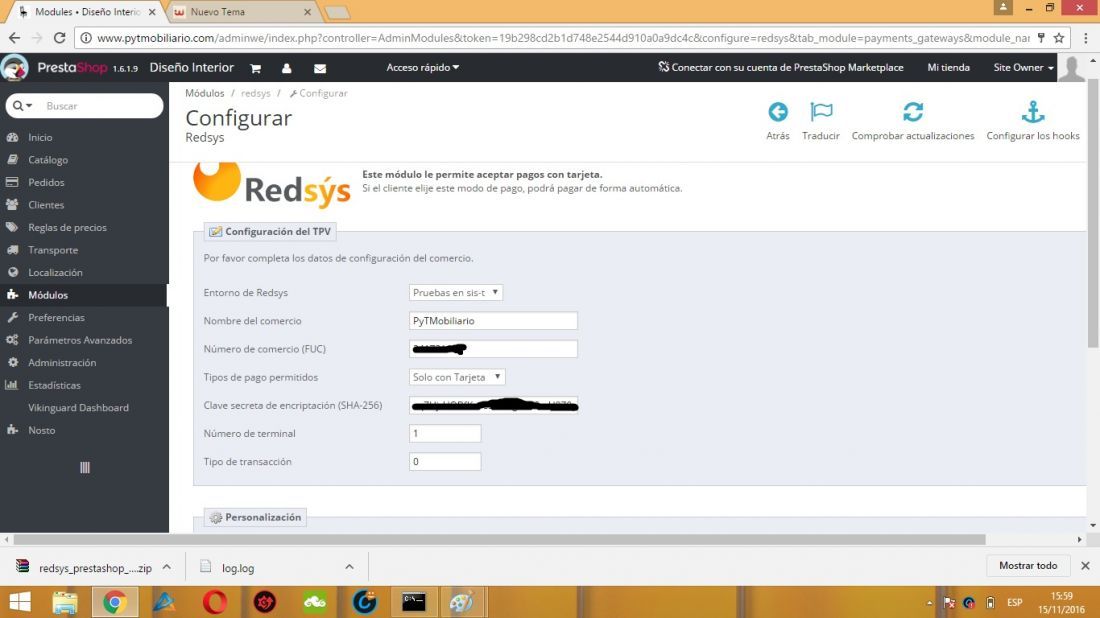Click Mi tienda link in header
1100x618 pixels.
[x=948, y=67]
